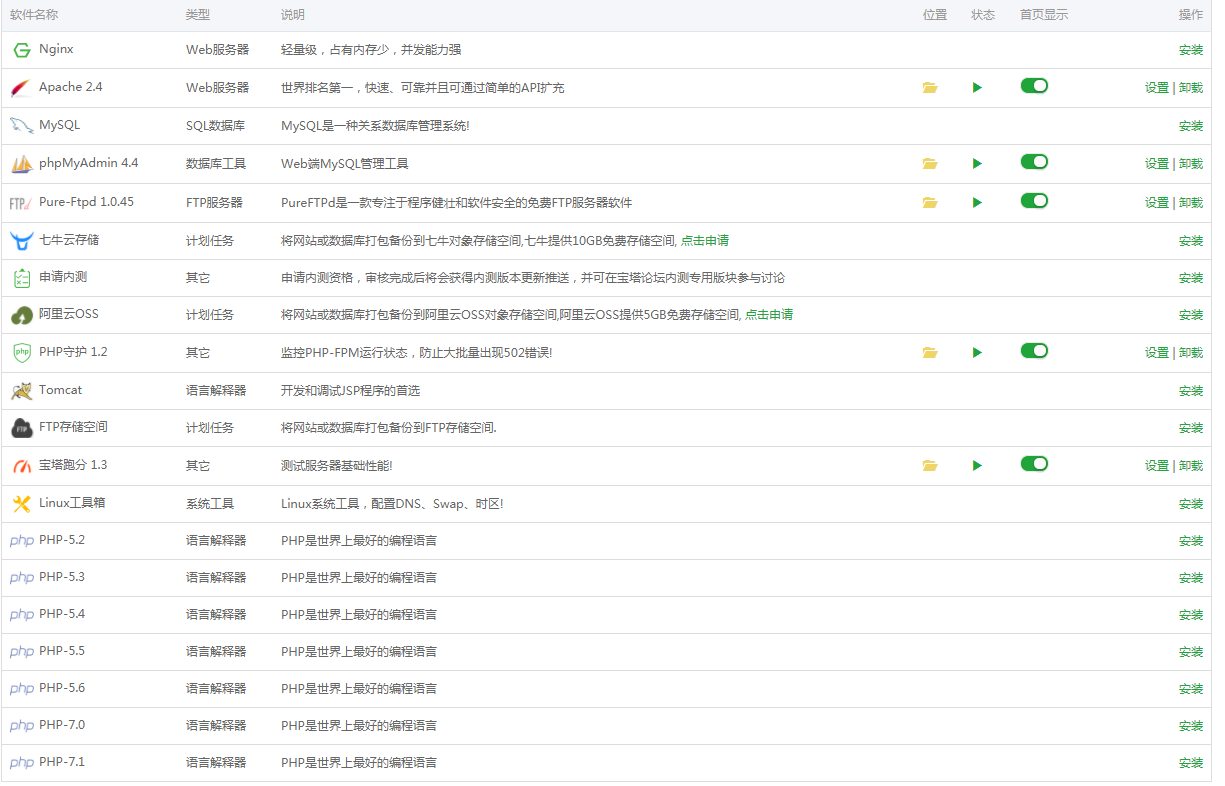Click the Apache 2.4 feather icon

(x=22, y=88)
